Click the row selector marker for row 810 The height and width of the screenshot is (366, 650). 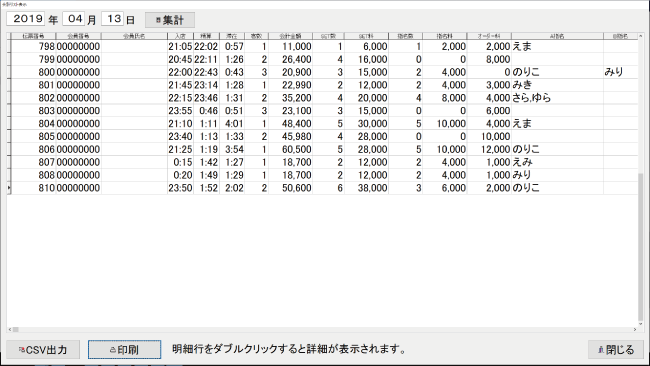coord(9,188)
